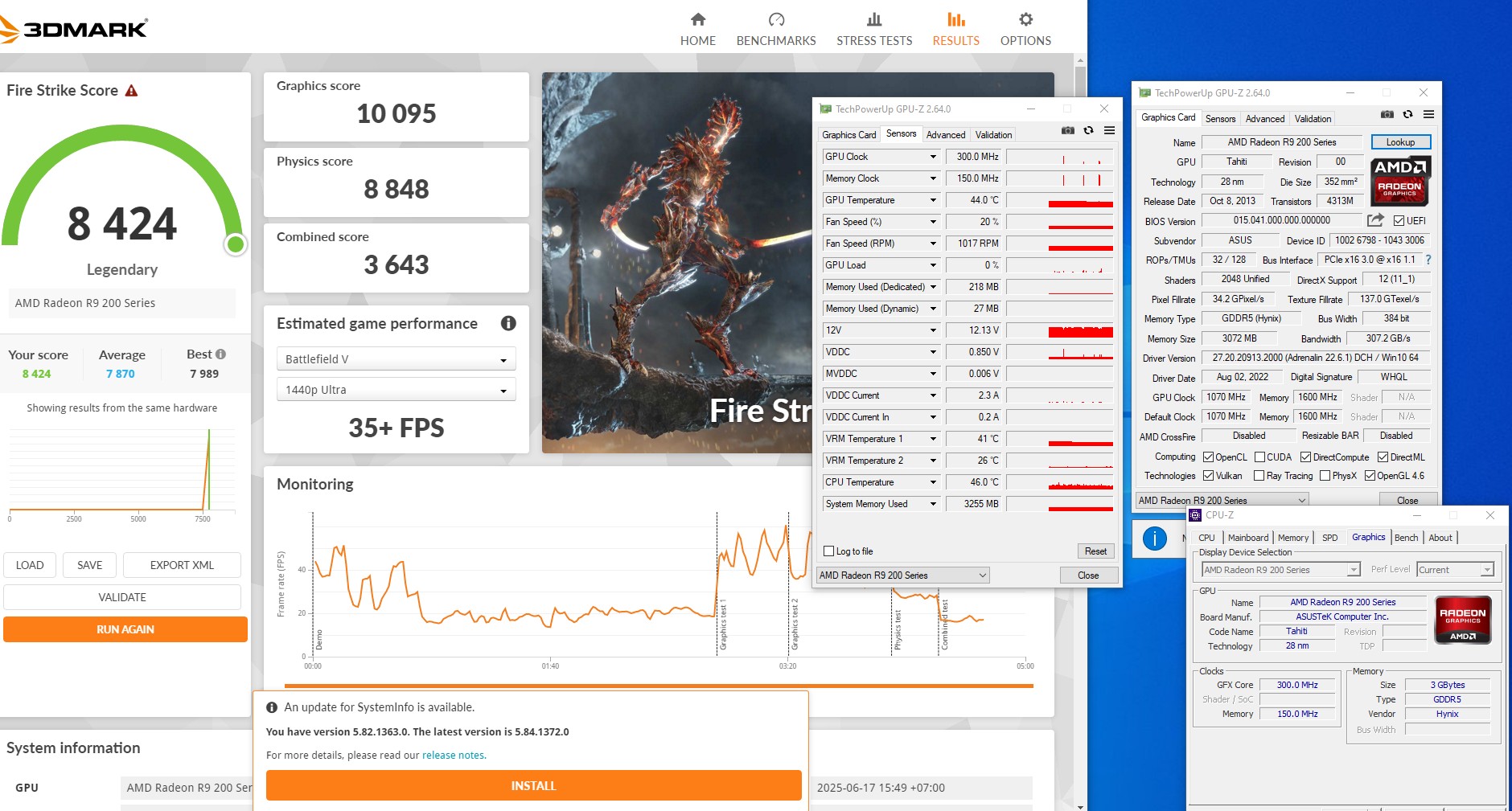Screen dimensions: 1512x811
Task: Toggle the CUDA checkbox in GPU-Z
Action: click(1259, 457)
